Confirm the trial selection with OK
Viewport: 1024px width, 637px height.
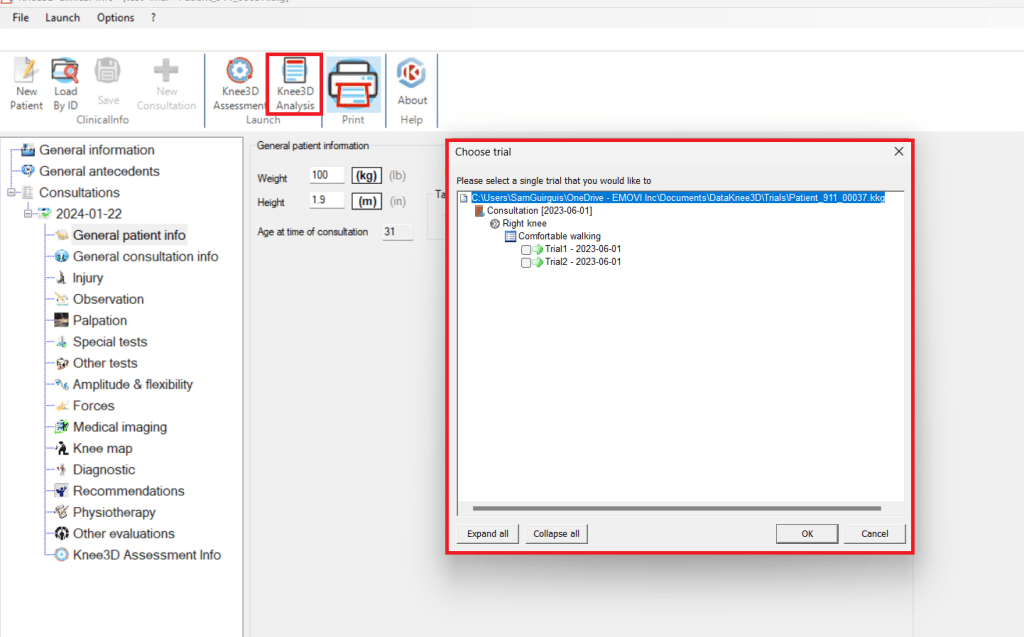coord(807,534)
